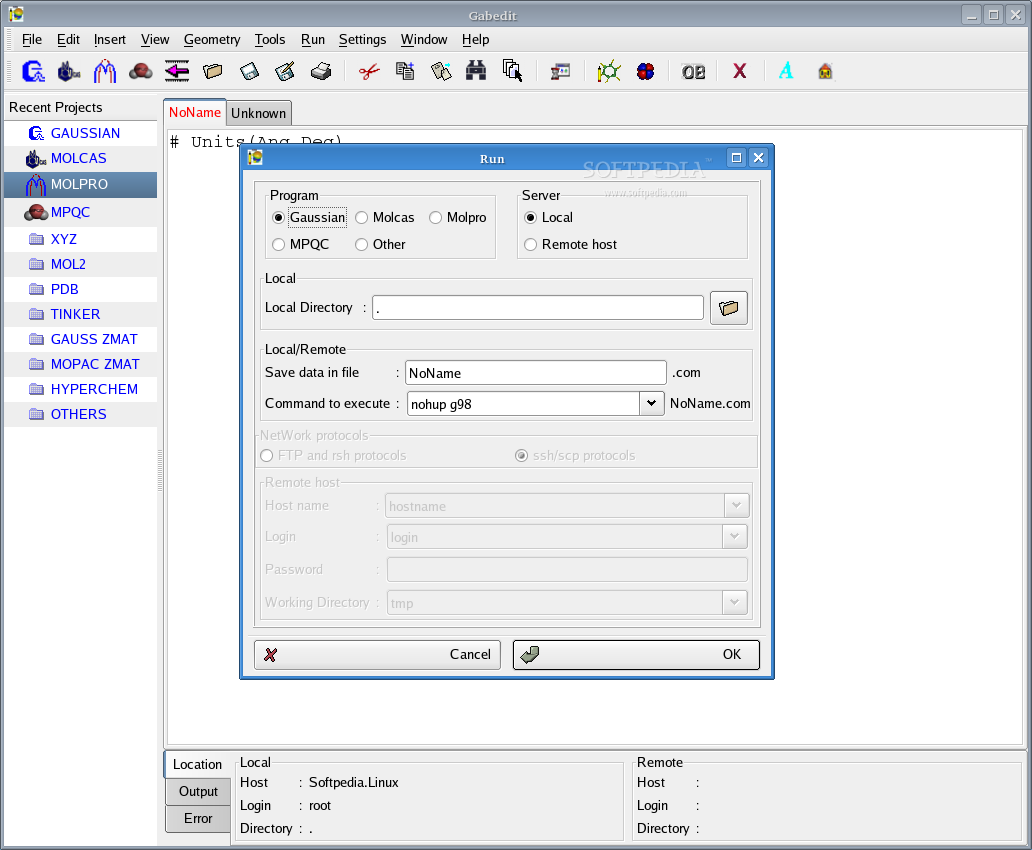This screenshot has height=850, width=1032.
Task: Click the select all toolbar icon
Action: coord(512,71)
